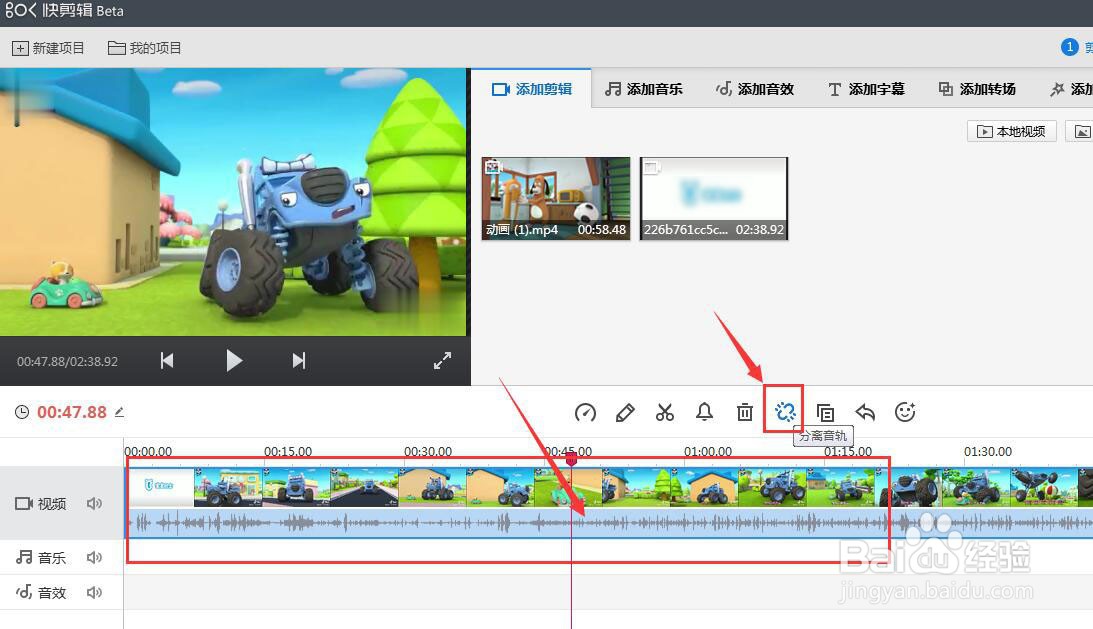Select the 226b761cc5c clip thumbnail
The height and width of the screenshot is (629, 1093).
714,199
